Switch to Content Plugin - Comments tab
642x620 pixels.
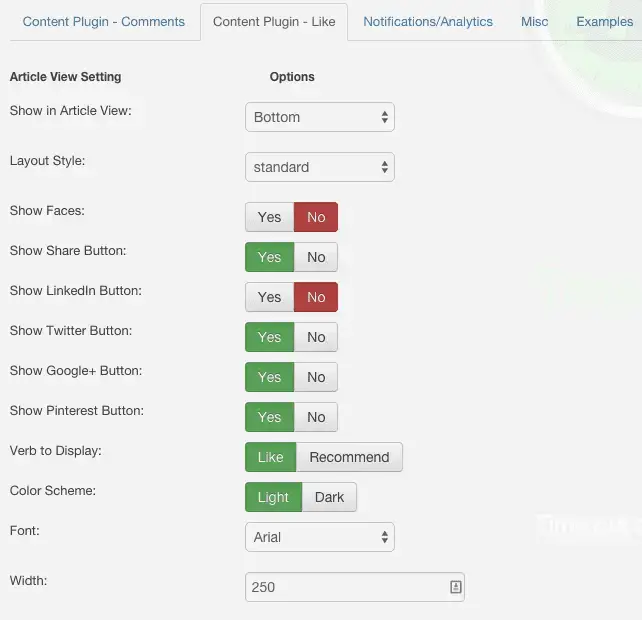[104, 21]
